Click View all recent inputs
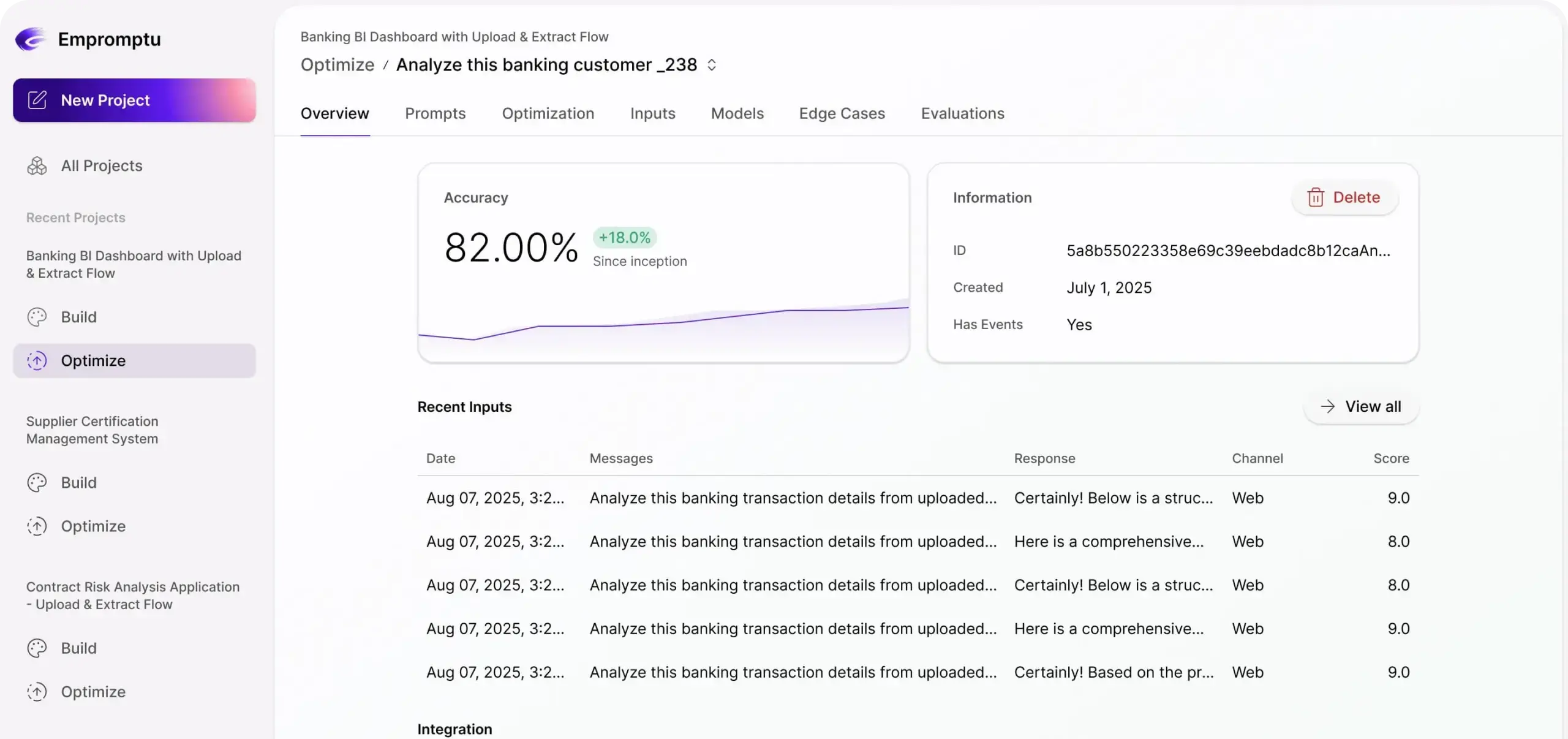The width and height of the screenshot is (1568, 739). [x=1361, y=406]
